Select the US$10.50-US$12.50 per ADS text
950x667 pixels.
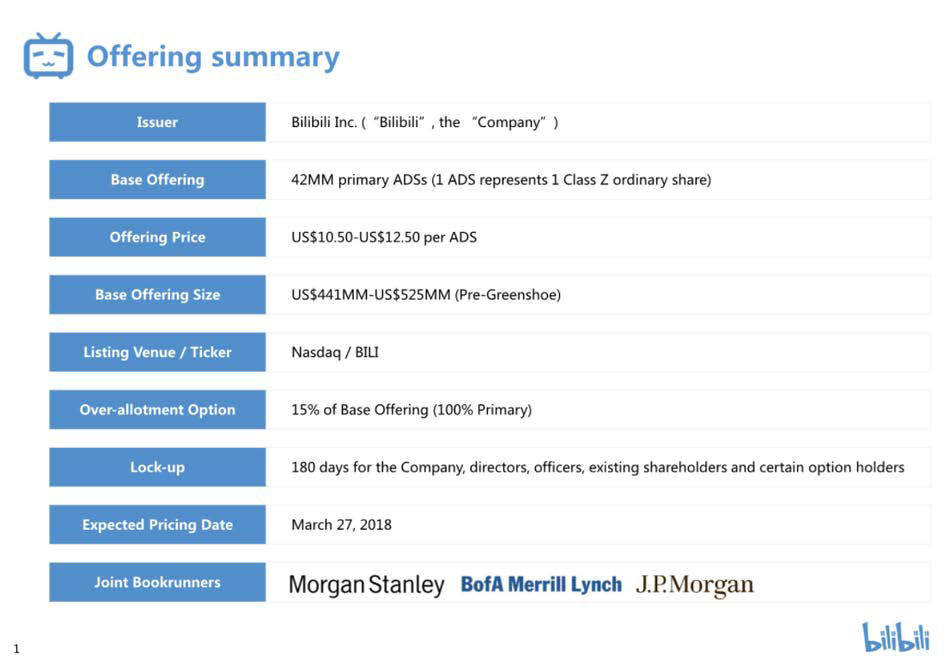point(384,237)
